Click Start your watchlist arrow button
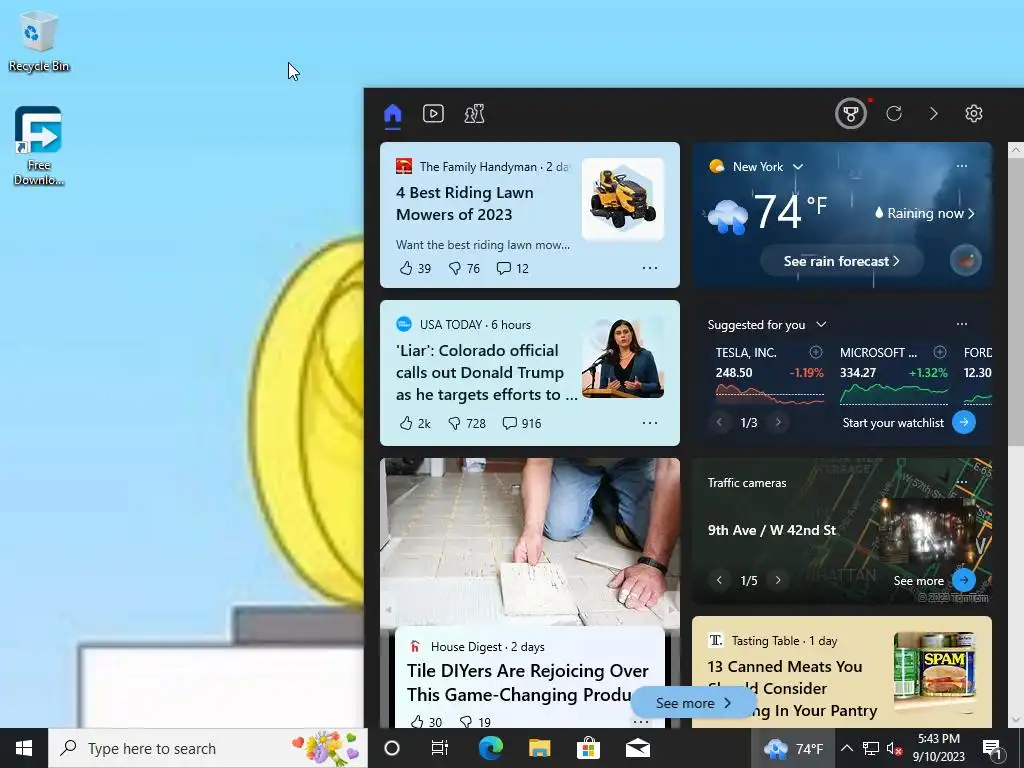Viewport: 1024px width, 768px height. click(964, 423)
